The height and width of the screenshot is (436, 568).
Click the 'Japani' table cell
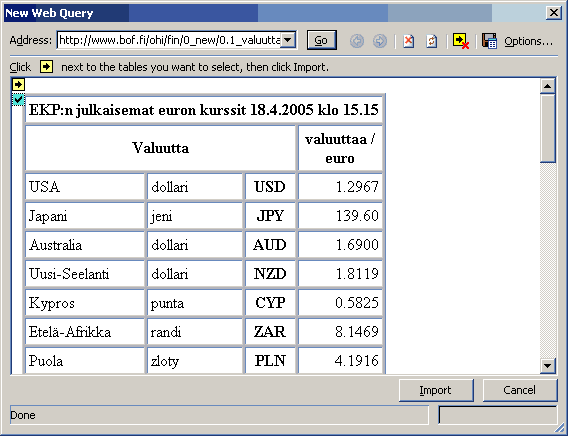[x=85, y=216]
